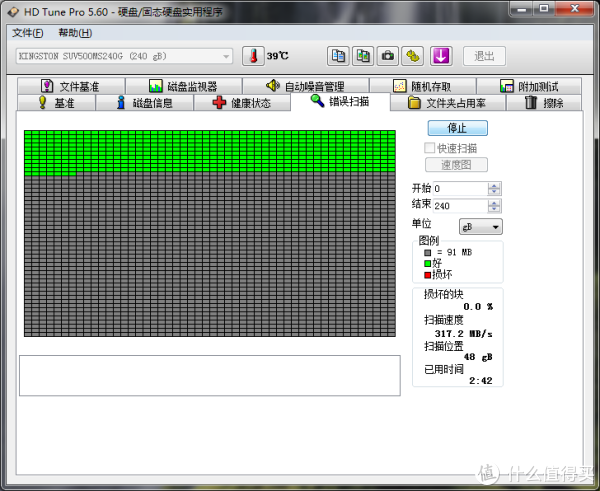The image size is (600, 491).
Task: Decrease the 结束 value with down arrow
Action: point(494,209)
